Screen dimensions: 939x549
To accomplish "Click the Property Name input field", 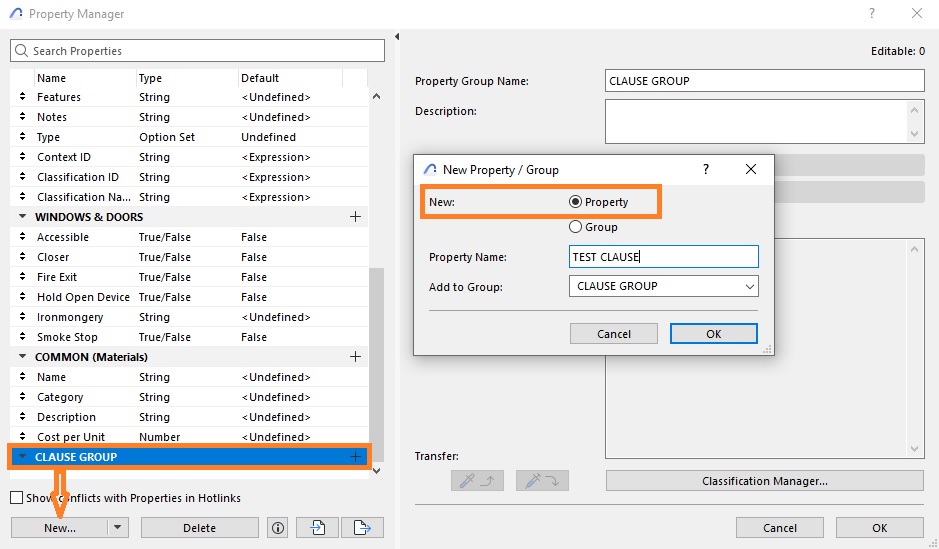I will (664, 257).
